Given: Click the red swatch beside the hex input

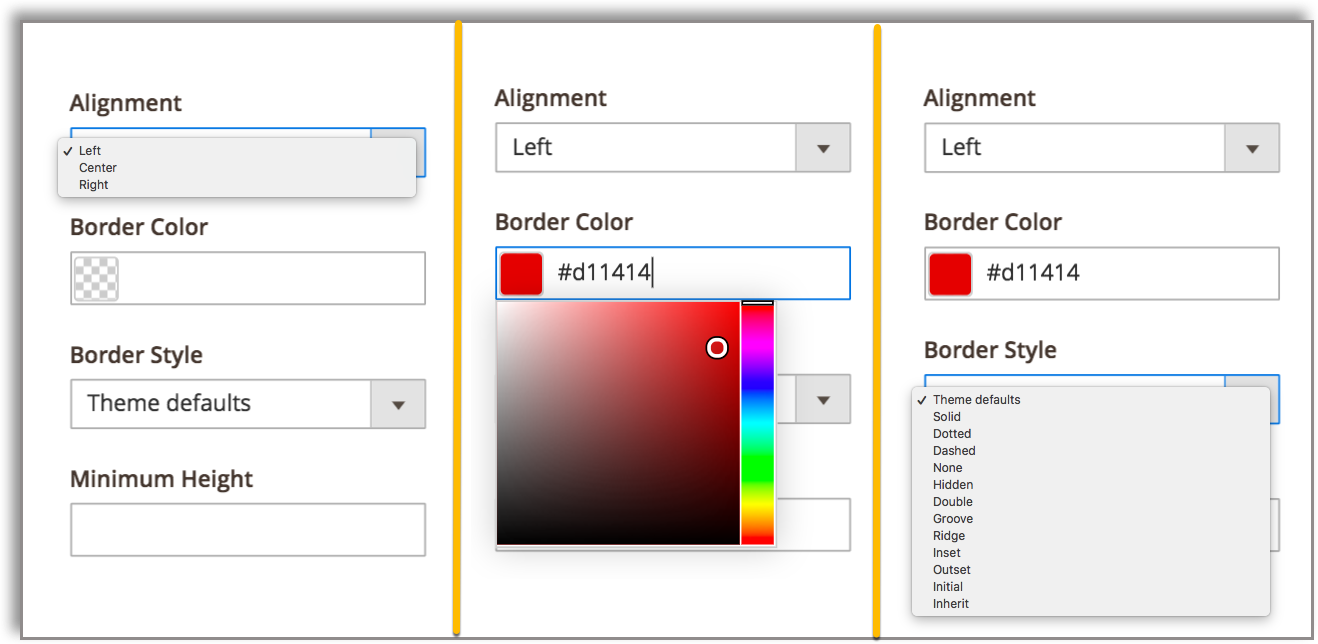Looking at the screenshot, I should click(x=521, y=272).
